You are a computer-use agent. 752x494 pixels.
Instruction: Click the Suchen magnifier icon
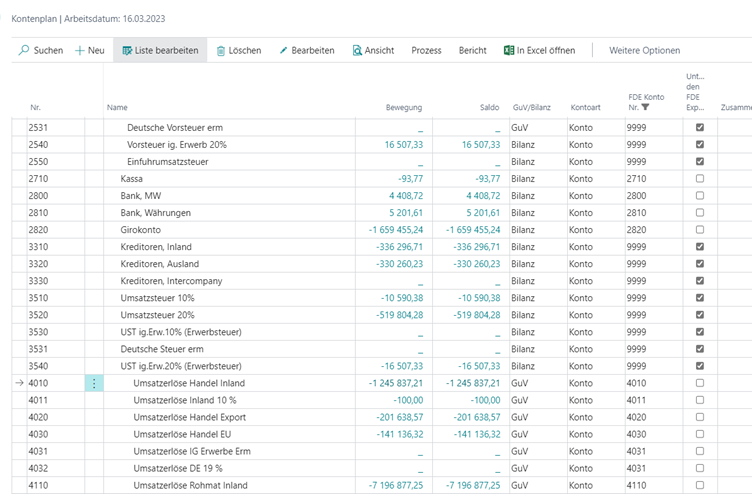[x=23, y=50]
